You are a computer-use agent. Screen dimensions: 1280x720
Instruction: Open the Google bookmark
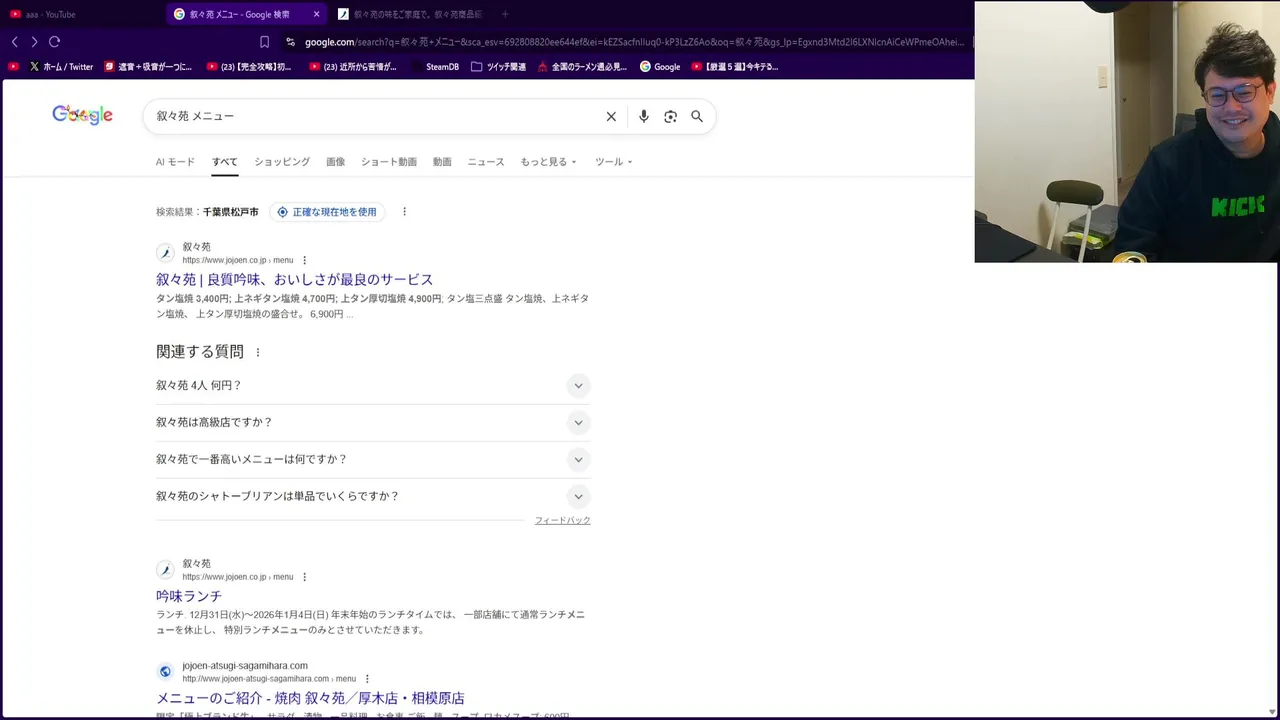(660, 67)
